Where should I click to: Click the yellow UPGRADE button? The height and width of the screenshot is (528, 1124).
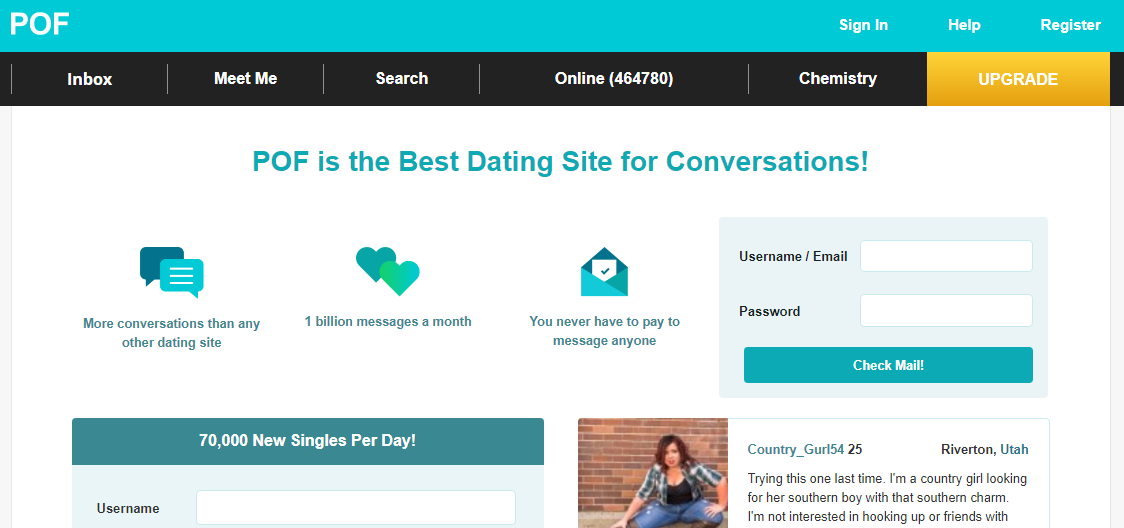click(1018, 79)
